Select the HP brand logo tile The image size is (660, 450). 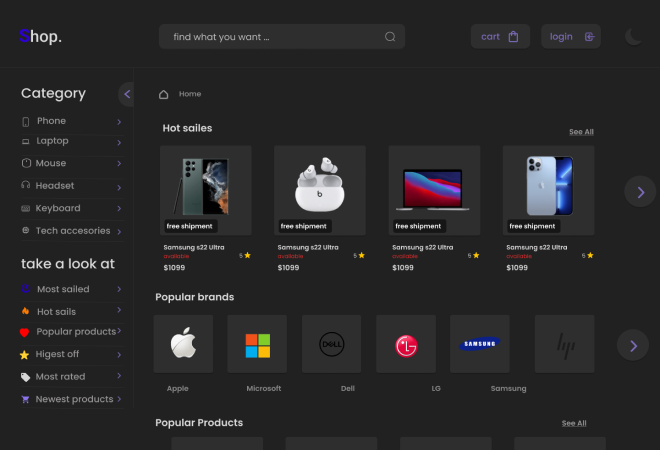(564, 343)
